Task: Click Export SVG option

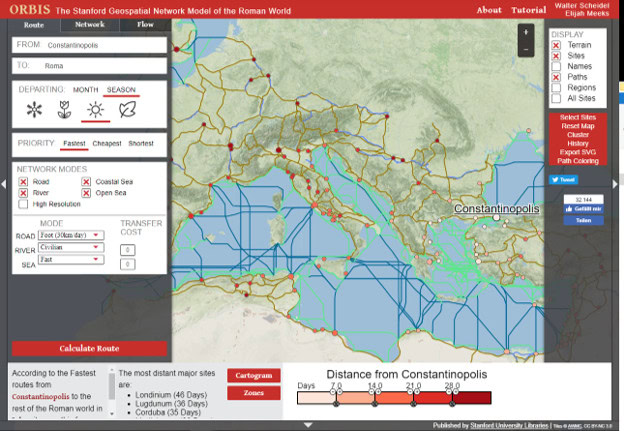Action: (x=578, y=152)
